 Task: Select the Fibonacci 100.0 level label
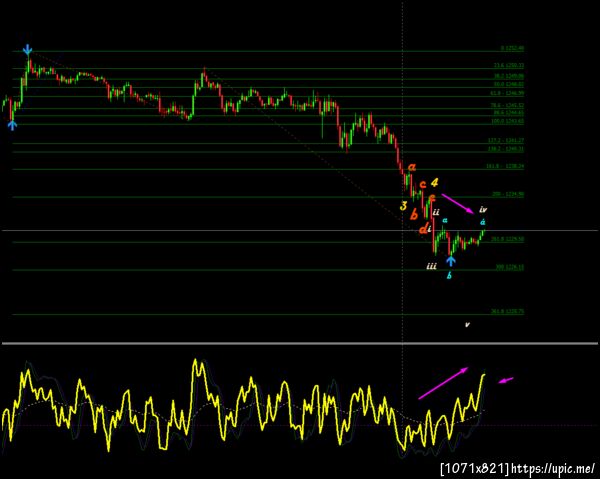[508, 121]
